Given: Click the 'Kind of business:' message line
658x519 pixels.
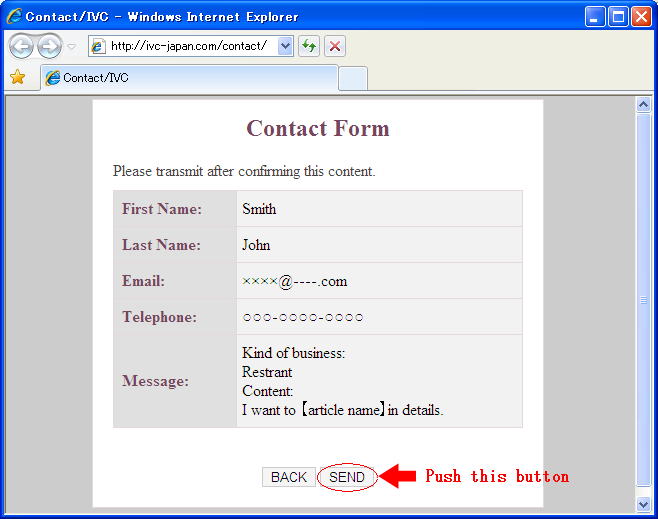Looking at the screenshot, I should coord(293,353).
